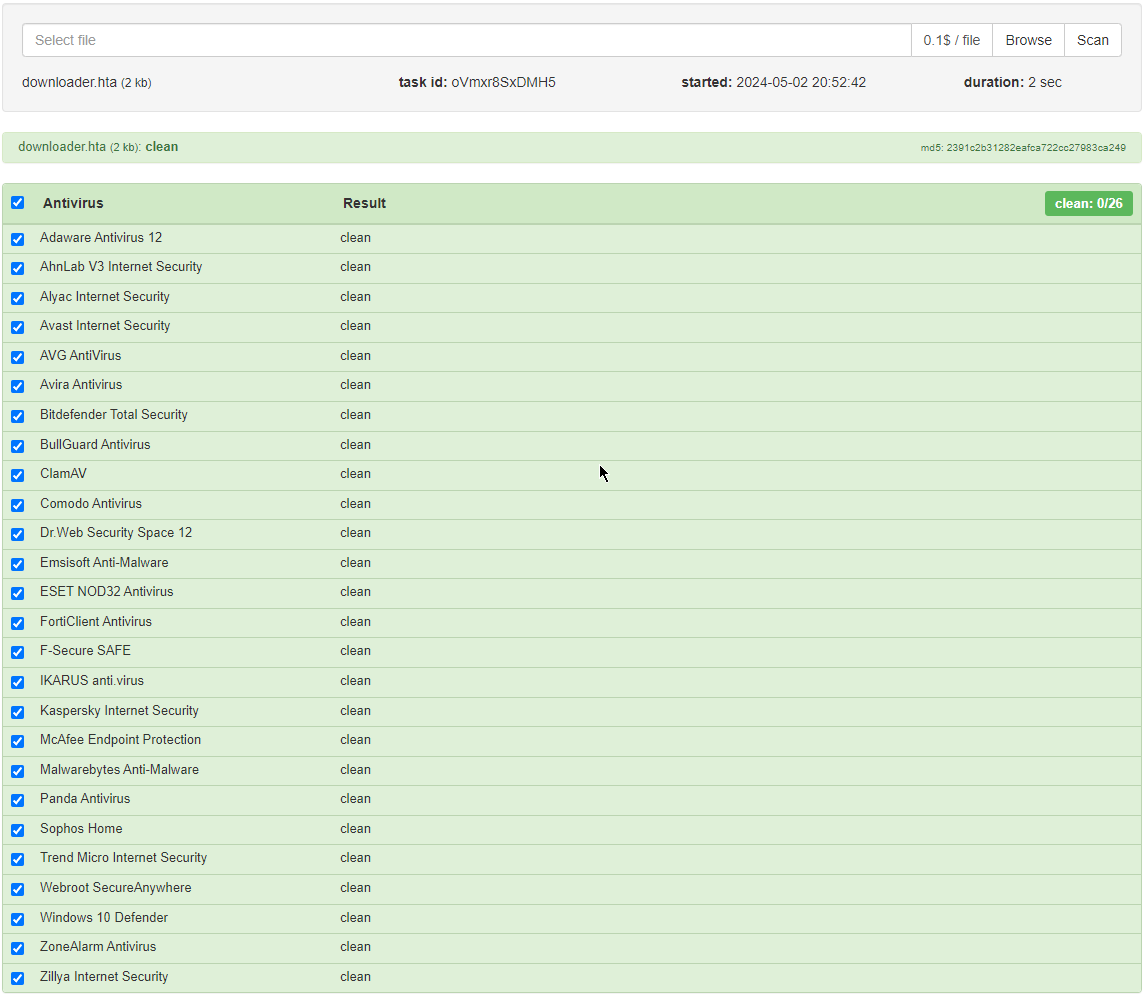Screen dimensions: 1143x994
Task: Uncheck the IKARUS anti.virus checkbox
Action: 17,682
